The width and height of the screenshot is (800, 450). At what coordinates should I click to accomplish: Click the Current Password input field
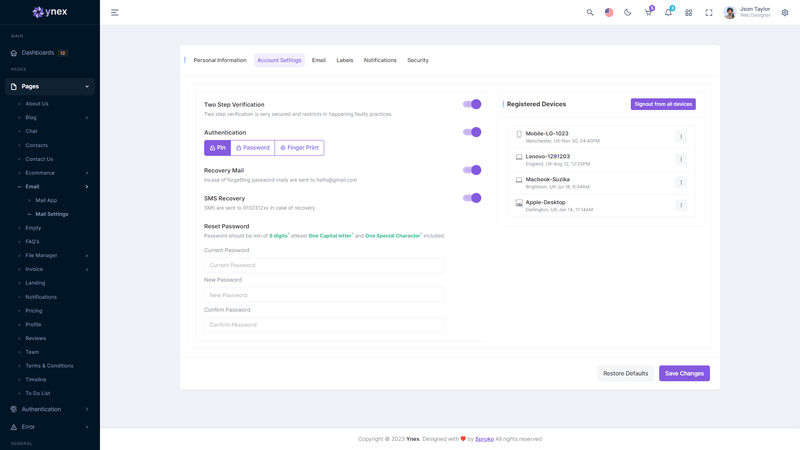click(324, 265)
